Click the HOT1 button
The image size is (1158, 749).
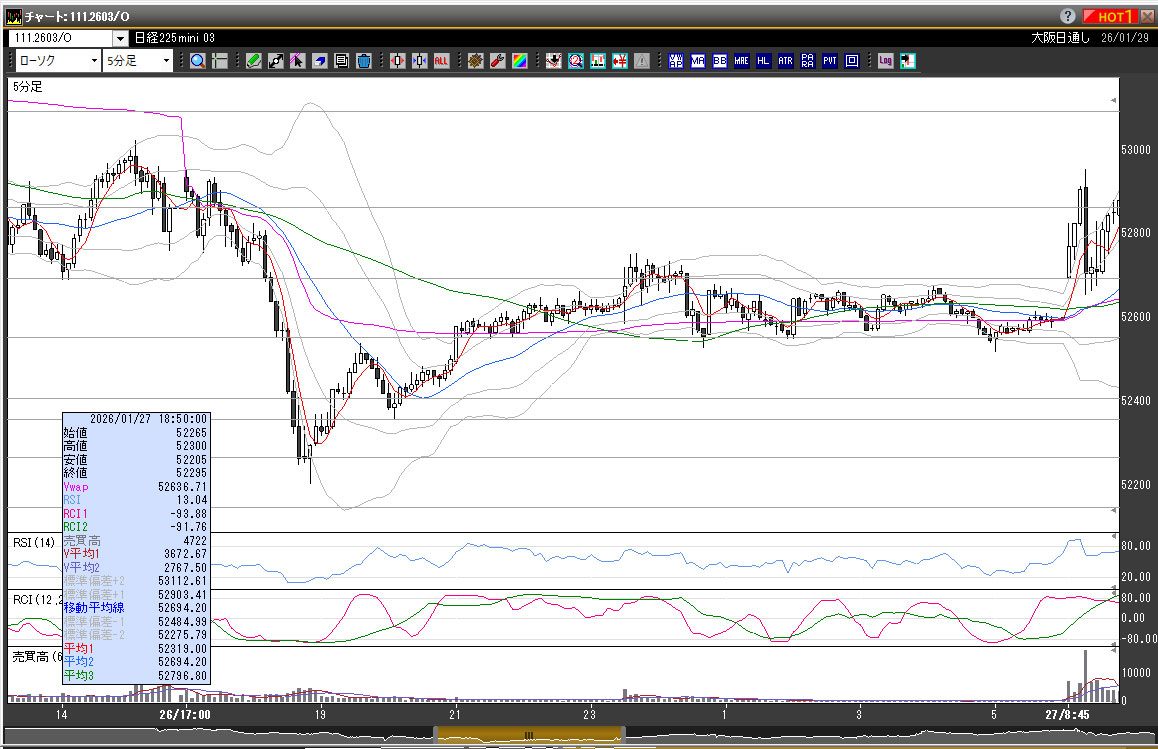click(x=1111, y=16)
